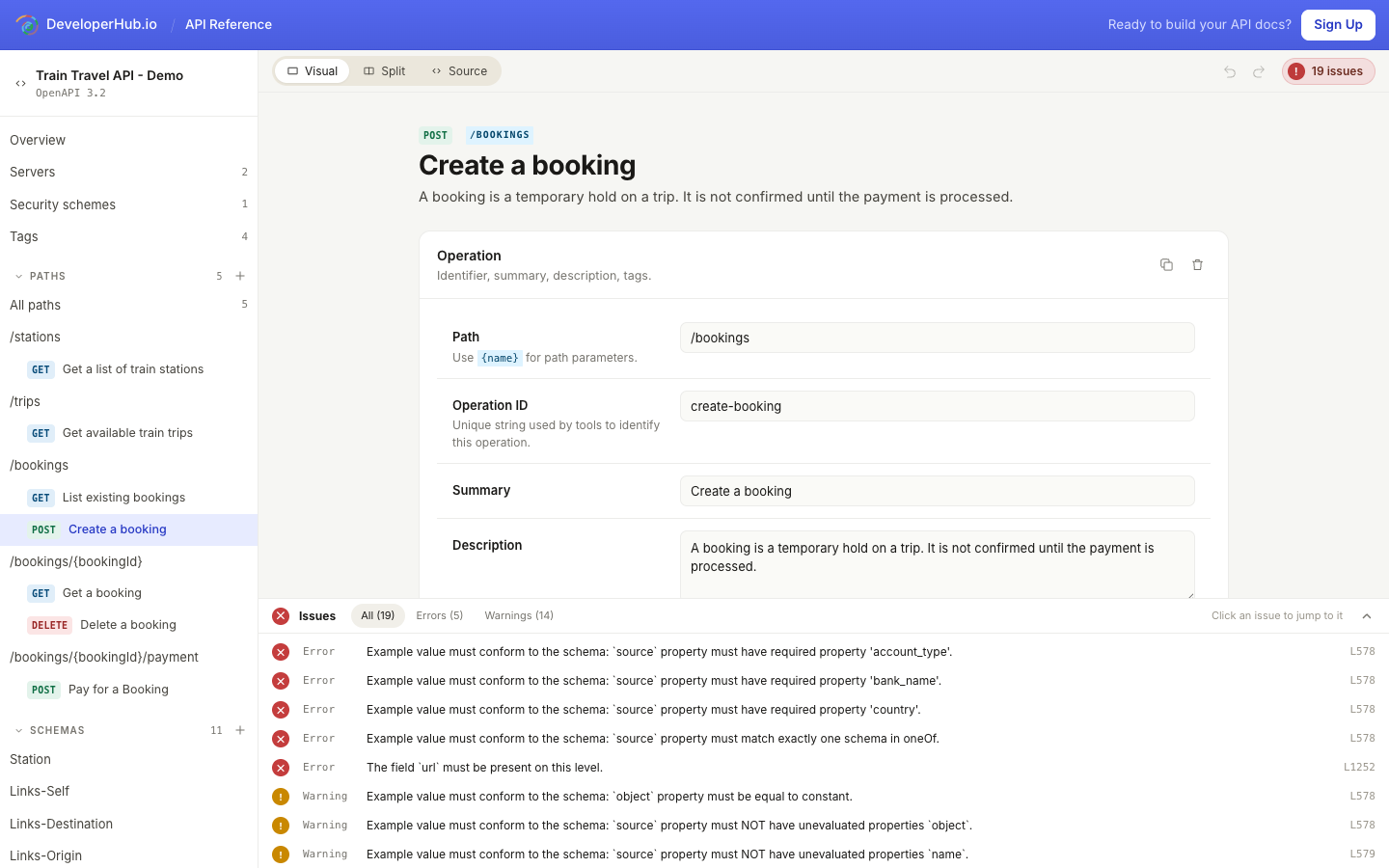This screenshot has width=1389, height=868.
Task: Click the warning icon for the `object` properties issue
Action: (x=281, y=826)
